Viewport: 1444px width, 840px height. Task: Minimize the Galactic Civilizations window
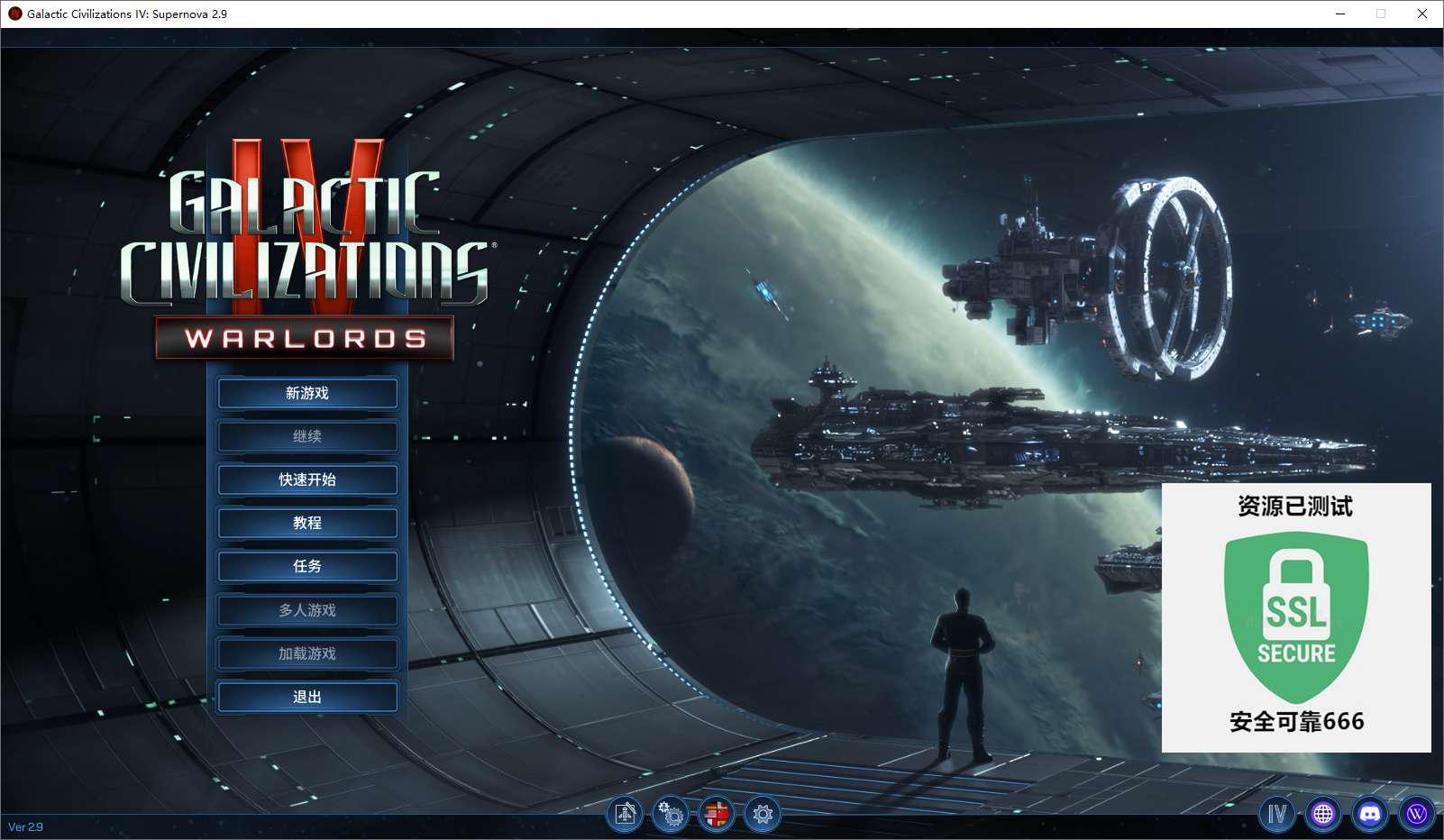click(x=1340, y=14)
